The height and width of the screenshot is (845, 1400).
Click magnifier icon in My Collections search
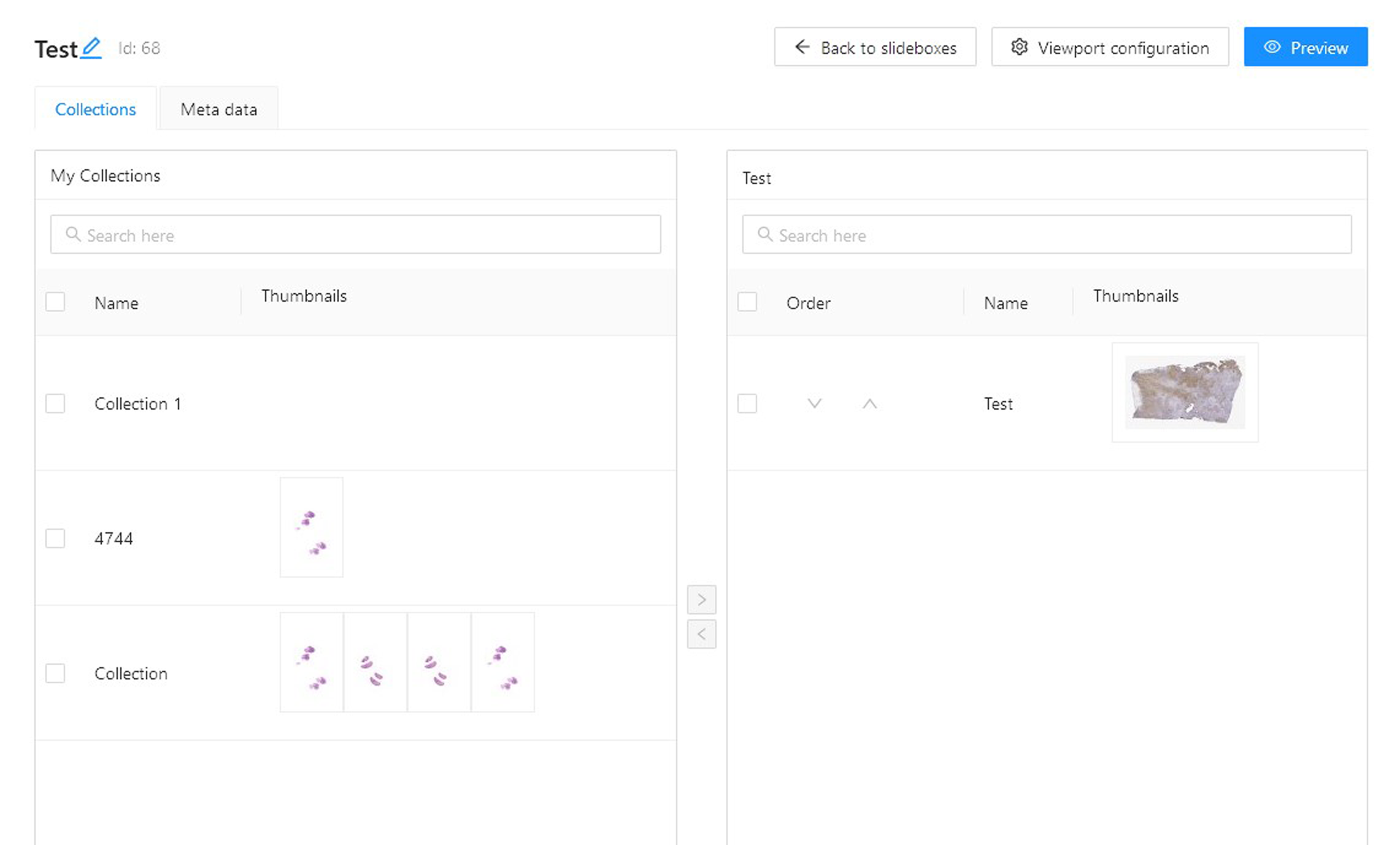73,235
